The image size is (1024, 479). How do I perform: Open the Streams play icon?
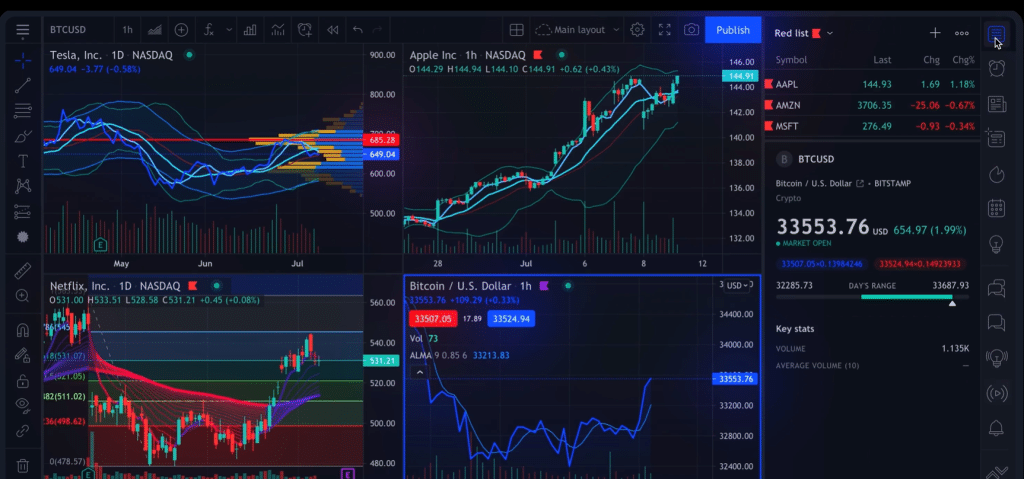pyautogui.click(x=996, y=393)
